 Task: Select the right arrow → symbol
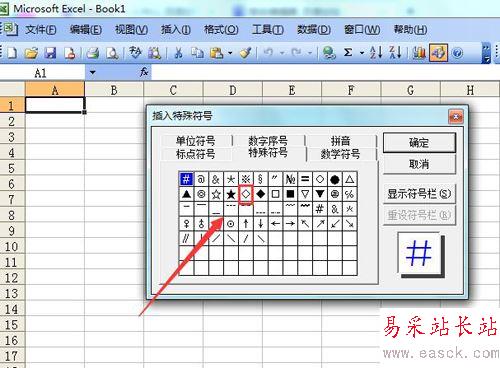(x=290, y=224)
